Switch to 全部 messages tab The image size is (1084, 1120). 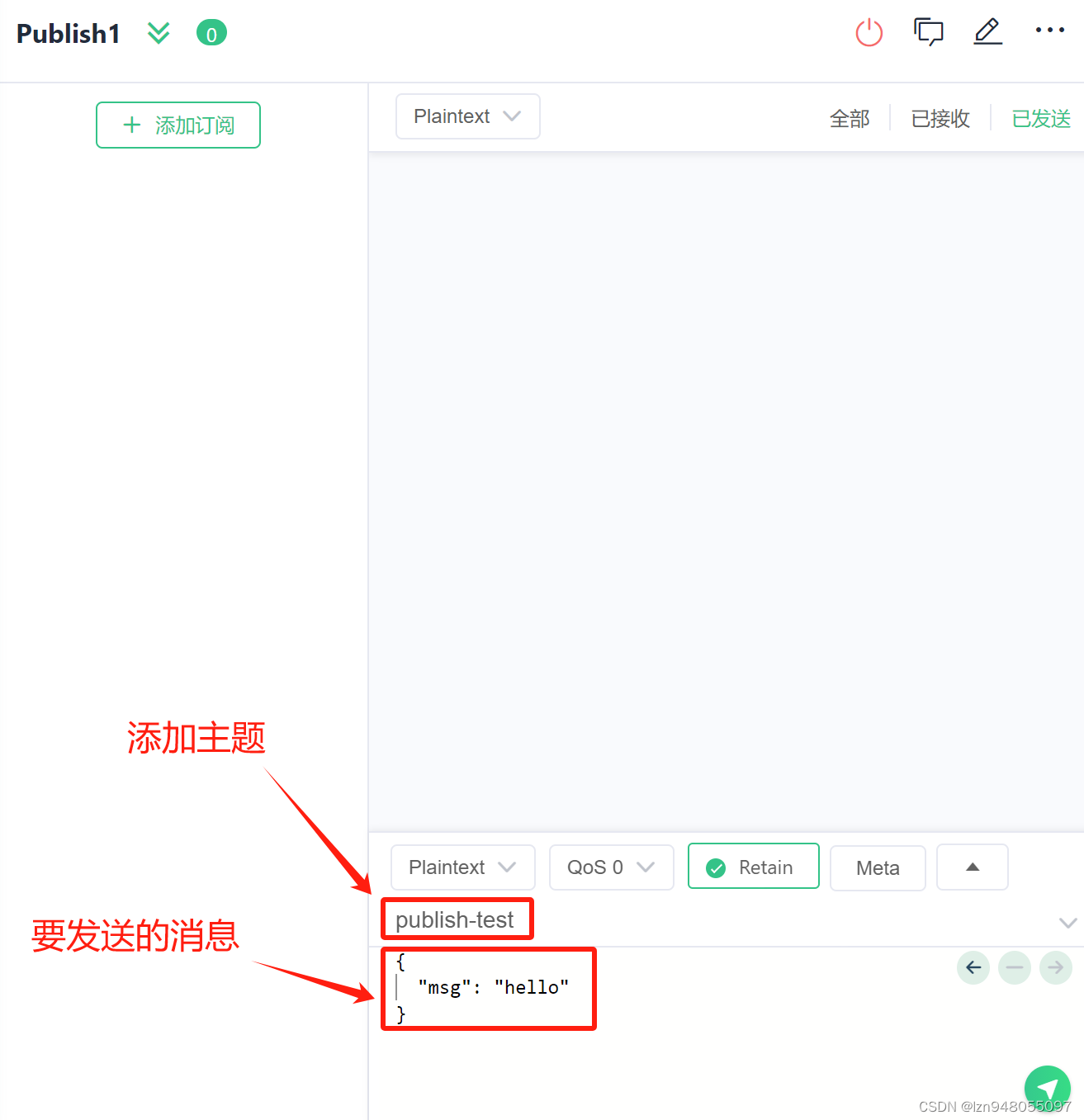(850, 119)
